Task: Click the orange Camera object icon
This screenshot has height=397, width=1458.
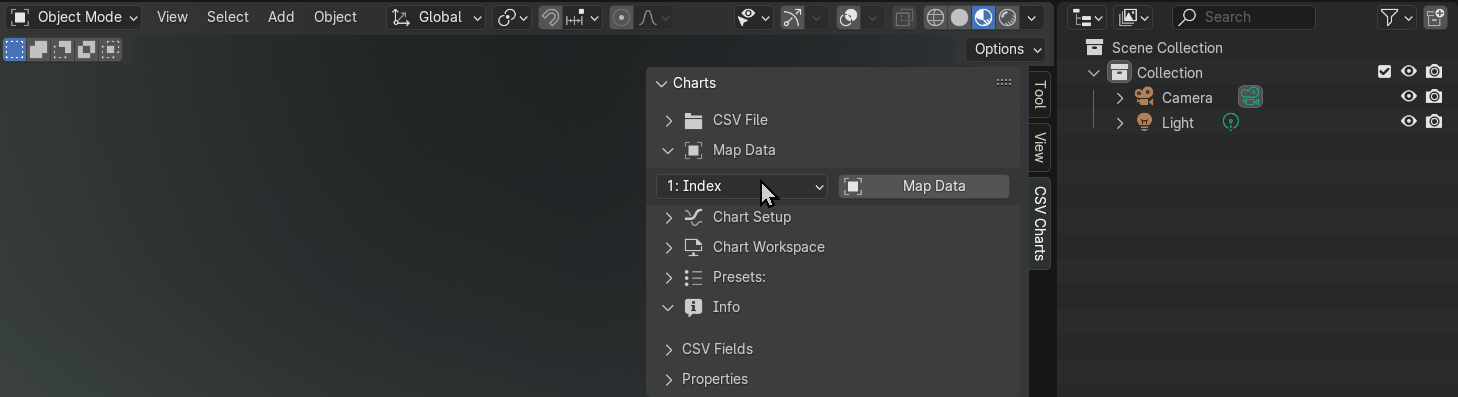Action: click(x=1144, y=97)
